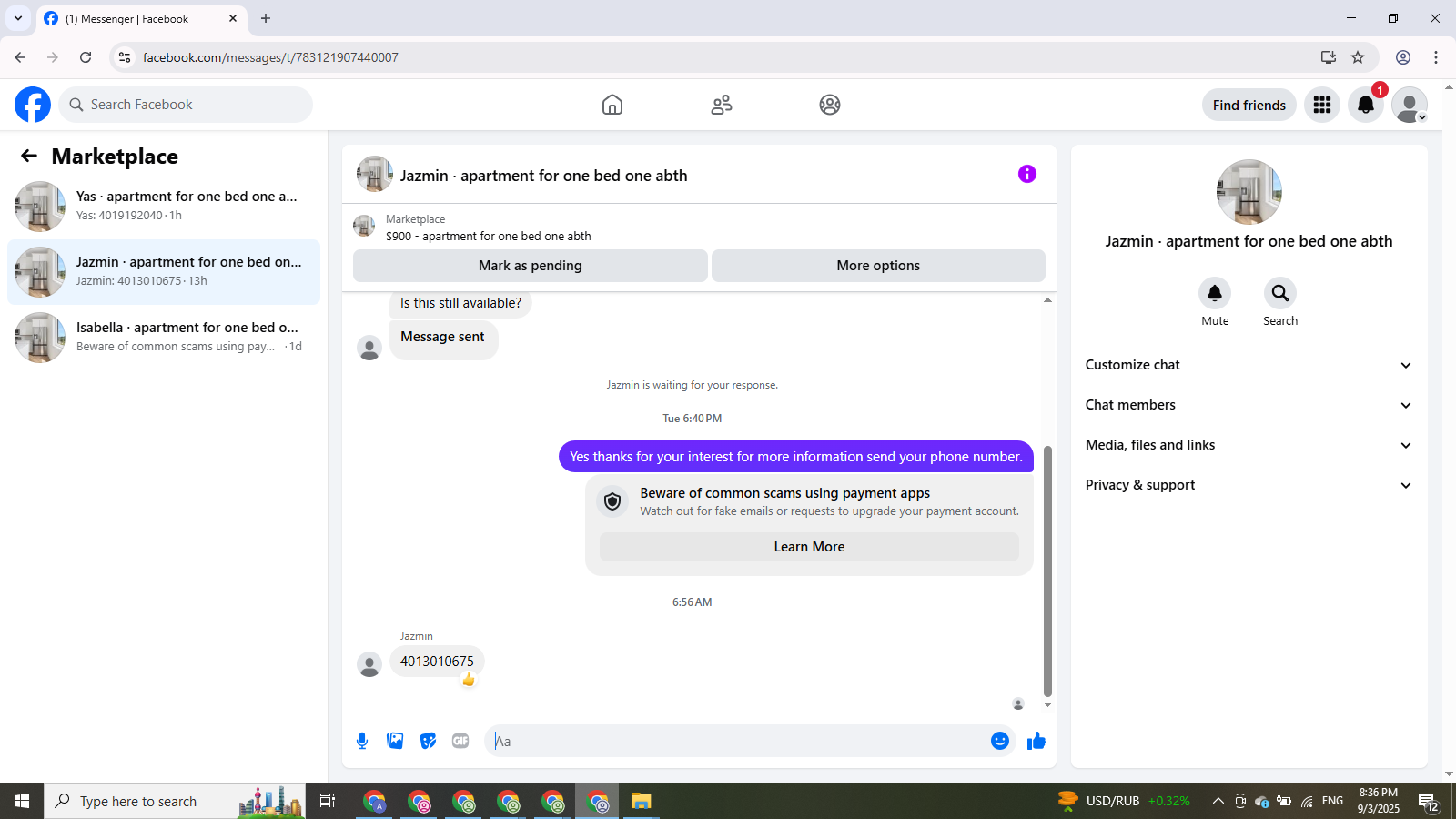
Task: Open the Notifications bell in header
Action: point(1366,105)
